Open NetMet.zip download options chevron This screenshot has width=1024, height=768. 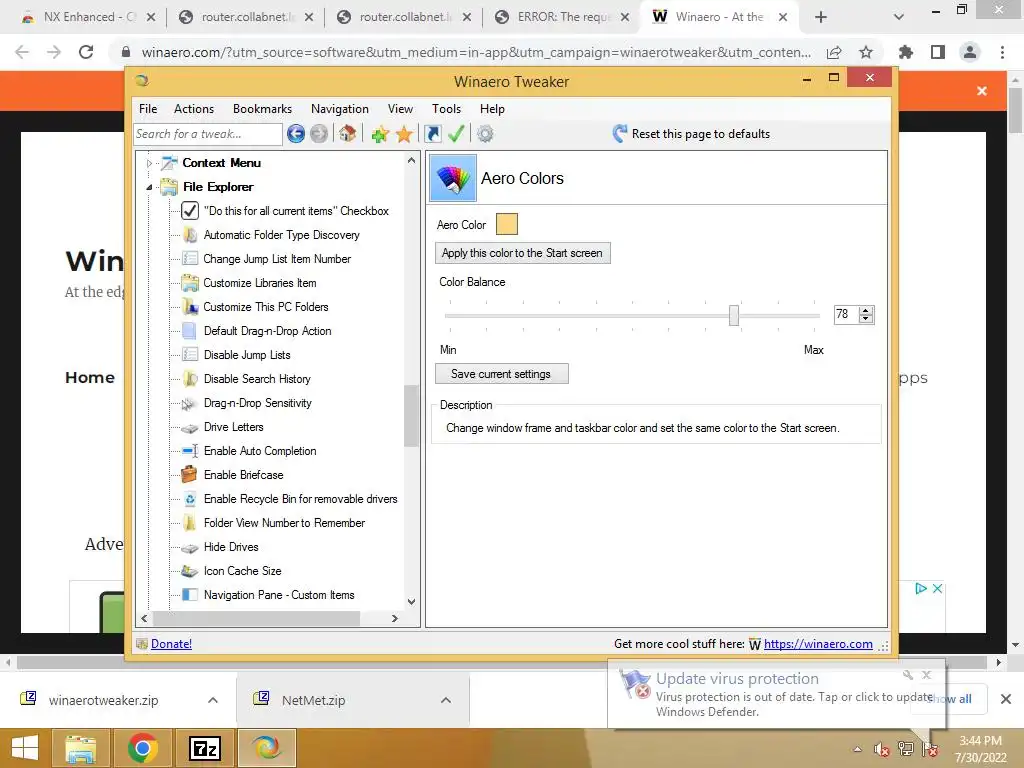click(446, 700)
